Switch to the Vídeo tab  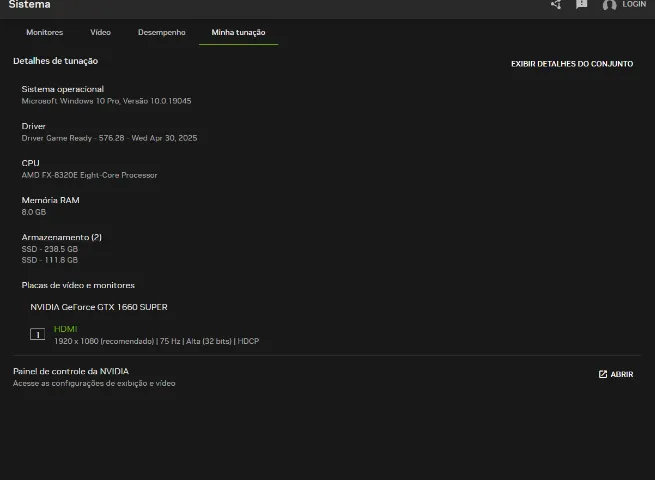101,32
